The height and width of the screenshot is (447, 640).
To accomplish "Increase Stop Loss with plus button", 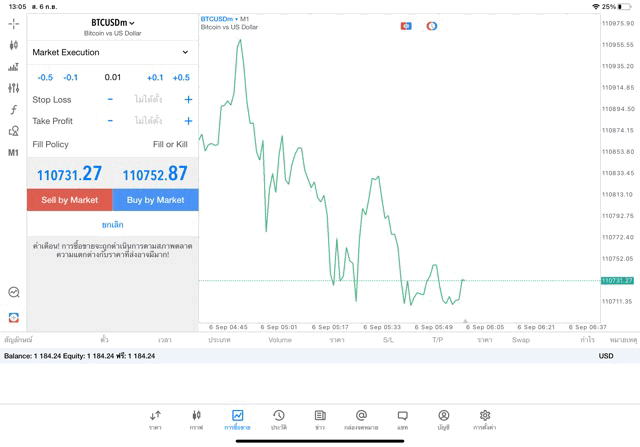I will point(187,100).
